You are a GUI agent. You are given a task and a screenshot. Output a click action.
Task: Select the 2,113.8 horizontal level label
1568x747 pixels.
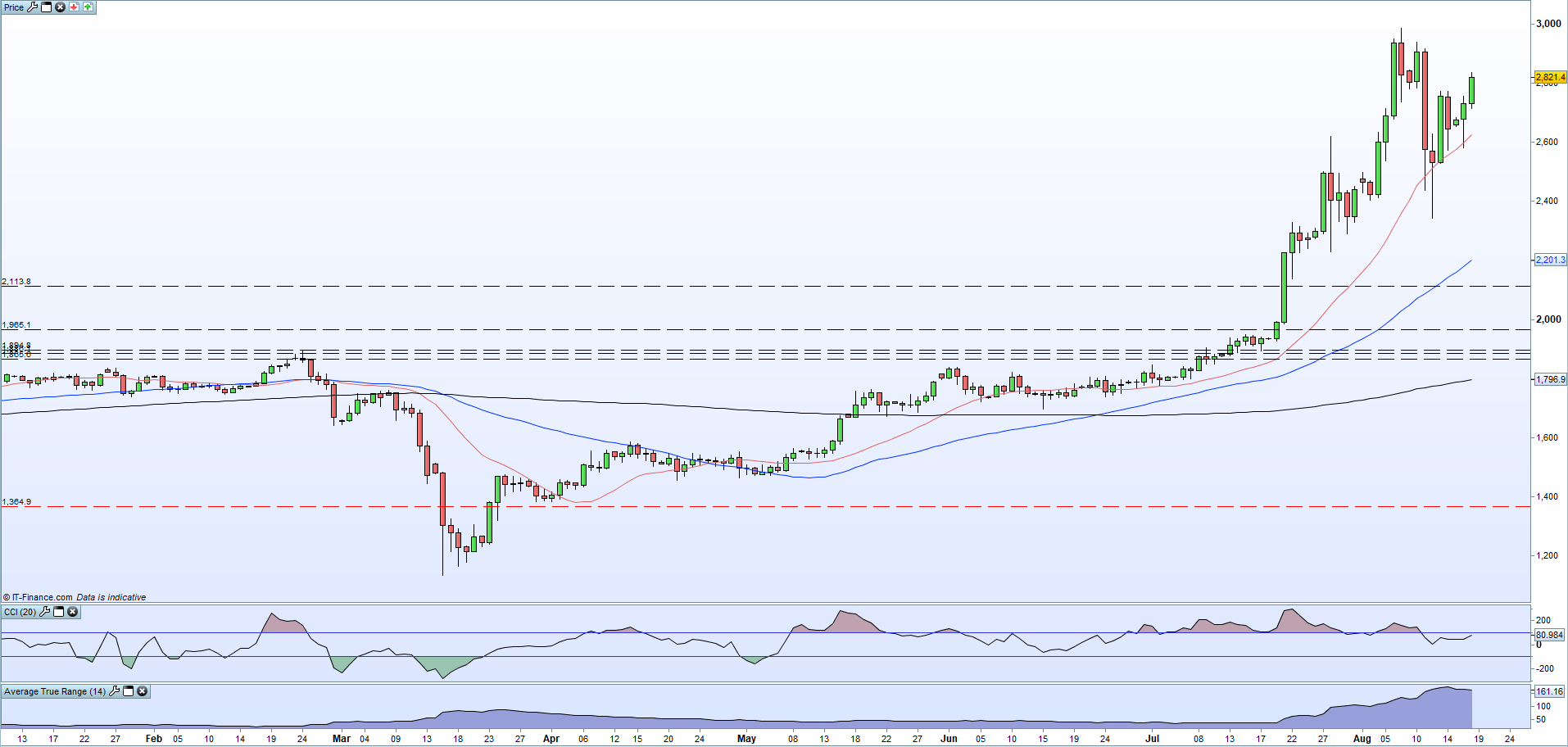[x=16, y=282]
